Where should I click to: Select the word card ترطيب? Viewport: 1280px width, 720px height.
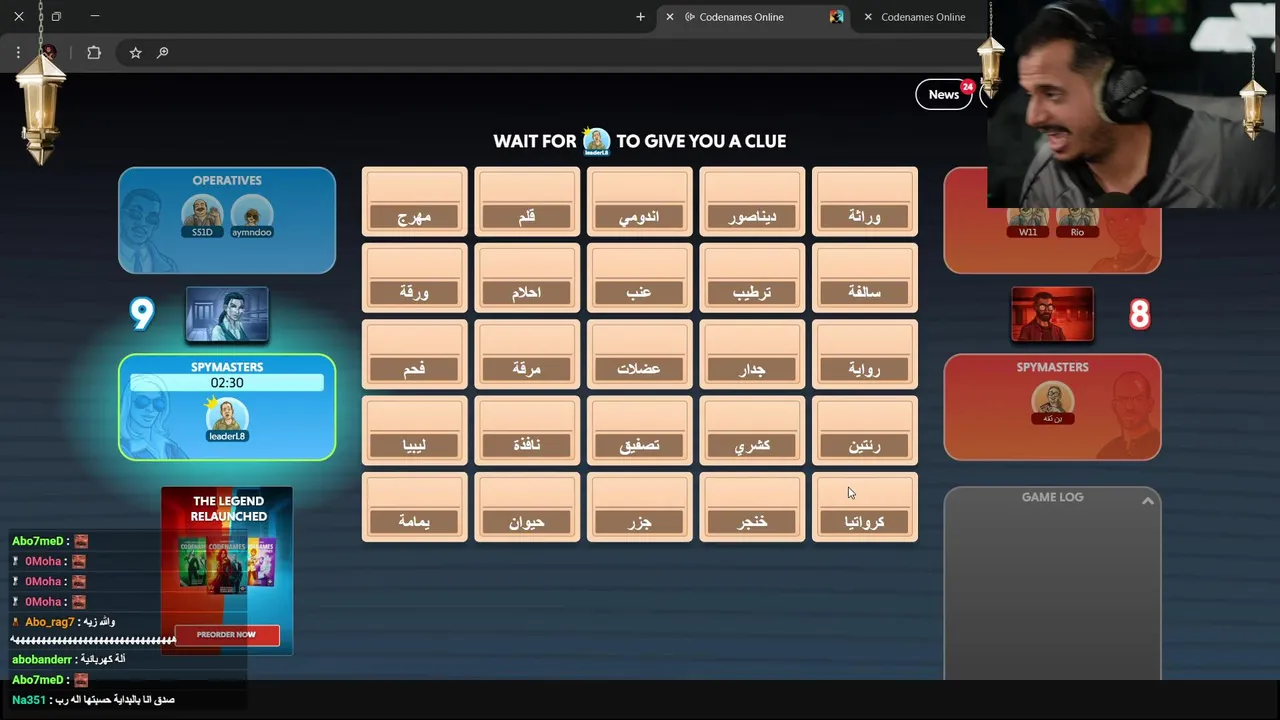click(752, 278)
